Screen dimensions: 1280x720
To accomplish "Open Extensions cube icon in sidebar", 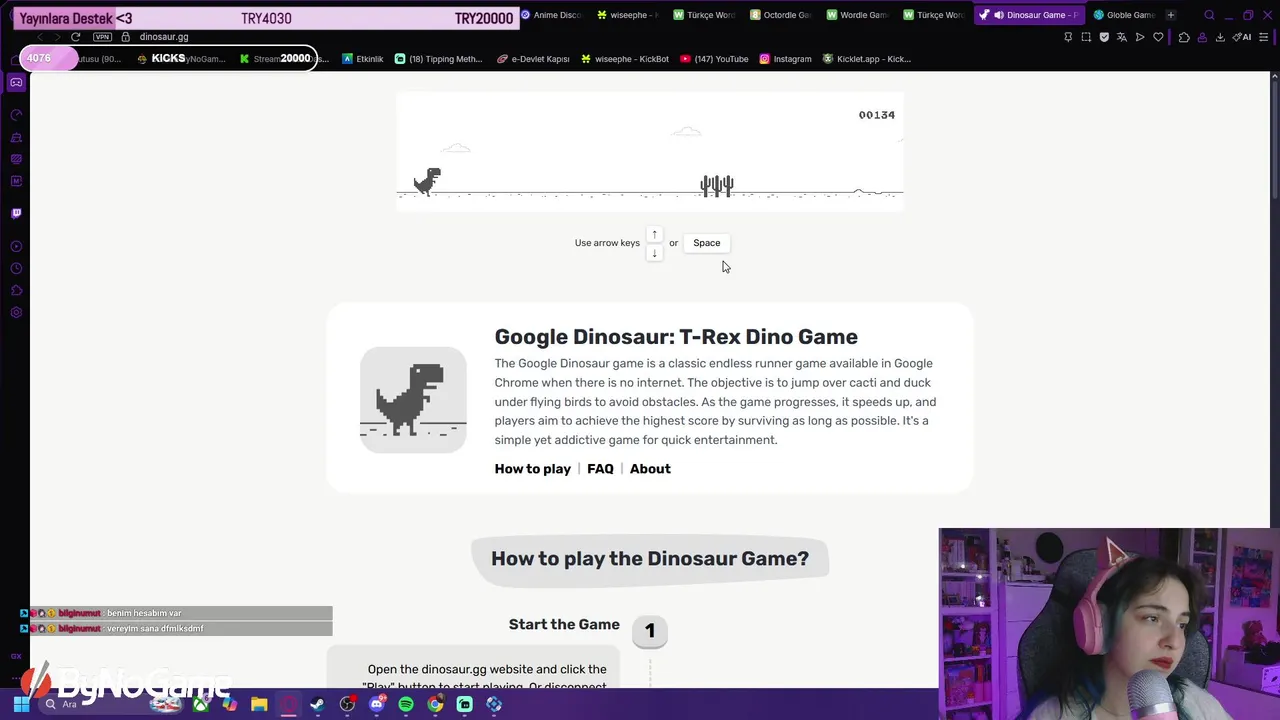I will 16,291.
